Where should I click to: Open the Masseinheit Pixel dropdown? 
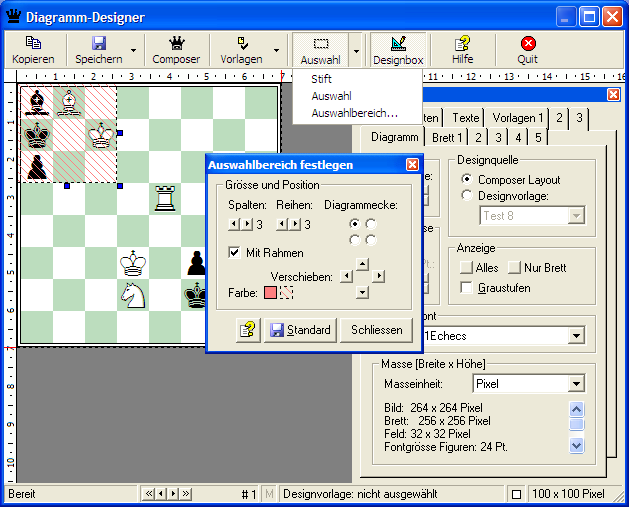pyautogui.click(x=575, y=384)
